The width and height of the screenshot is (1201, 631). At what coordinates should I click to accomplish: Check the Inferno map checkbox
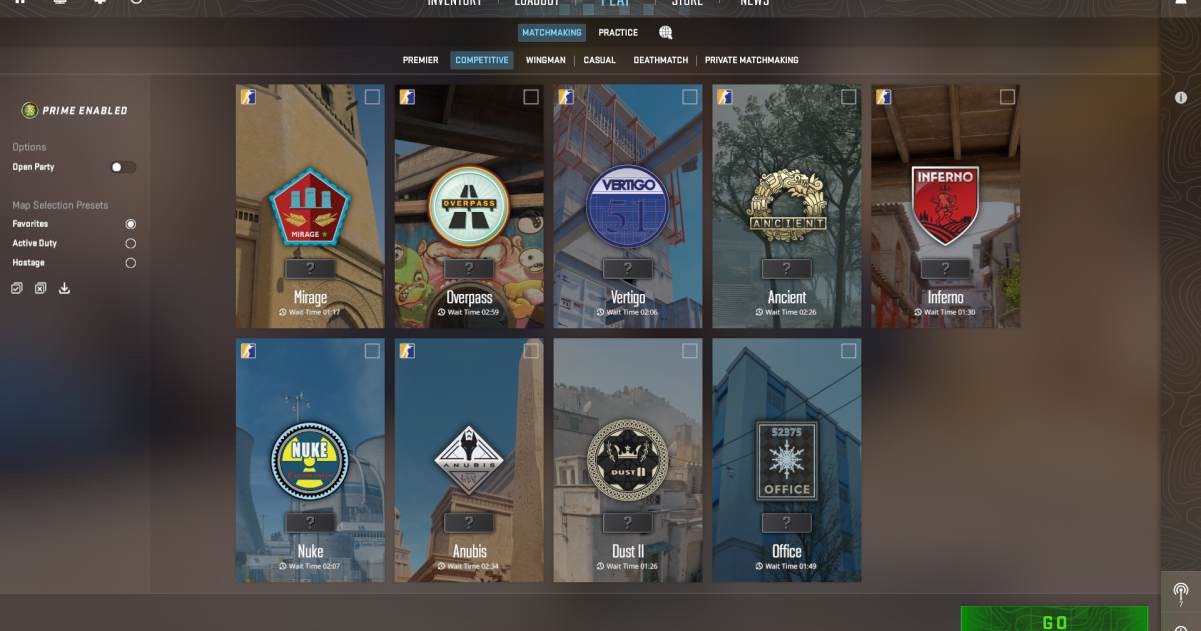(x=1008, y=97)
